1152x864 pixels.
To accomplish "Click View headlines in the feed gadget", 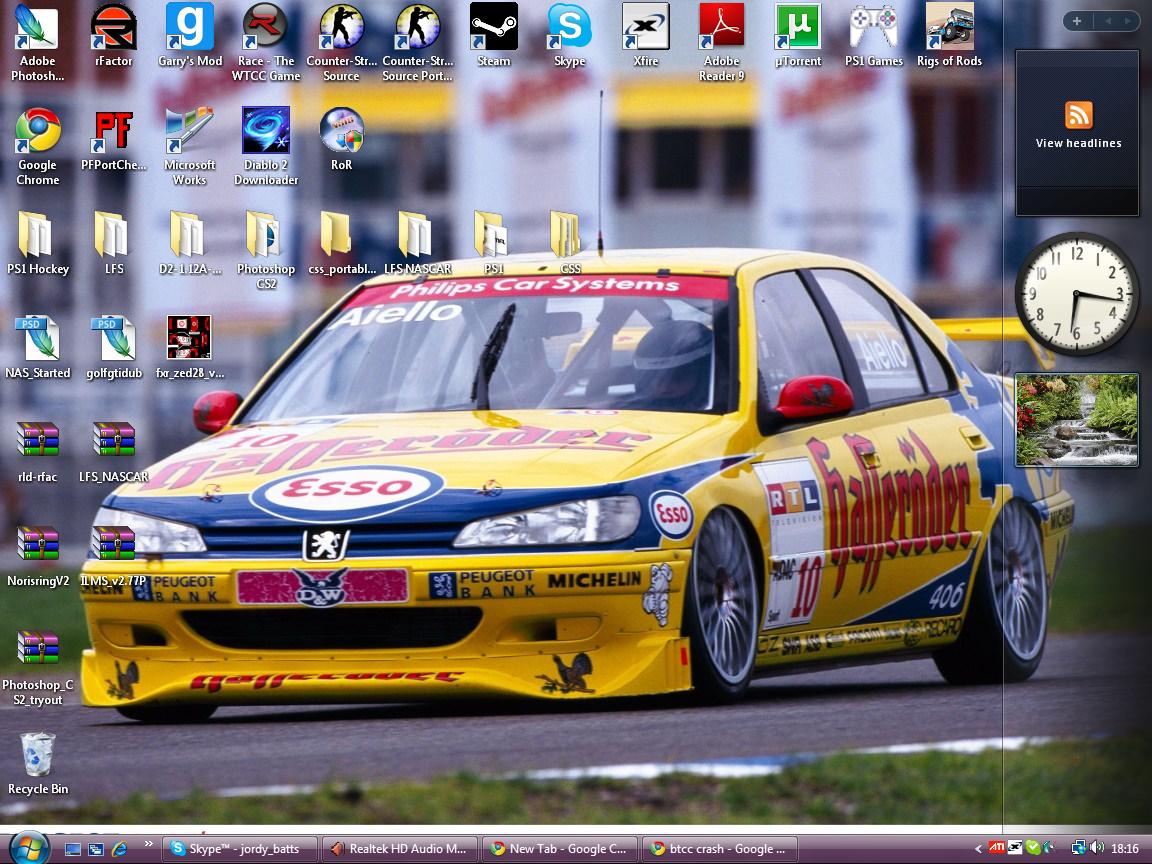I will 1079,143.
